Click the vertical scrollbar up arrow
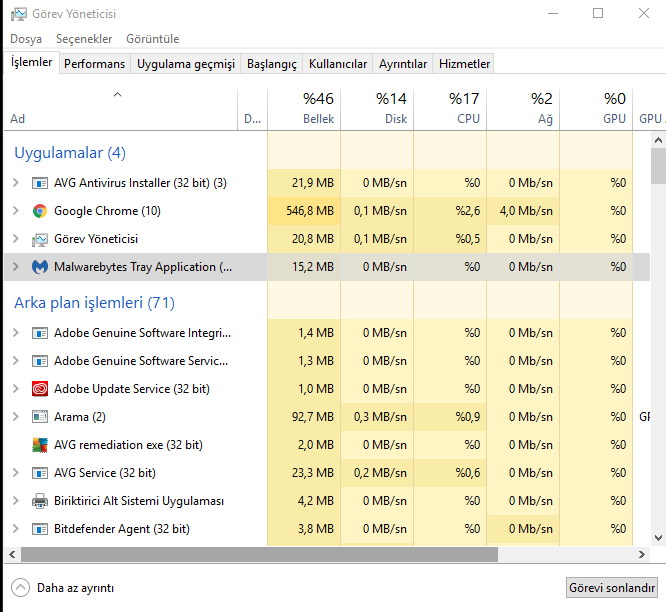The width and height of the screenshot is (666, 612). point(658,140)
